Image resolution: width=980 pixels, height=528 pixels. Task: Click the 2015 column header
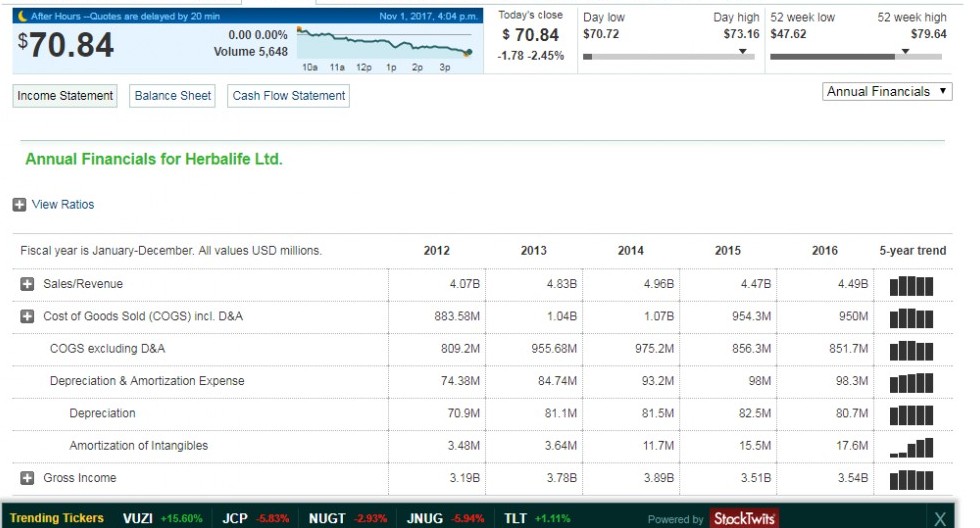[x=728, y=251]
